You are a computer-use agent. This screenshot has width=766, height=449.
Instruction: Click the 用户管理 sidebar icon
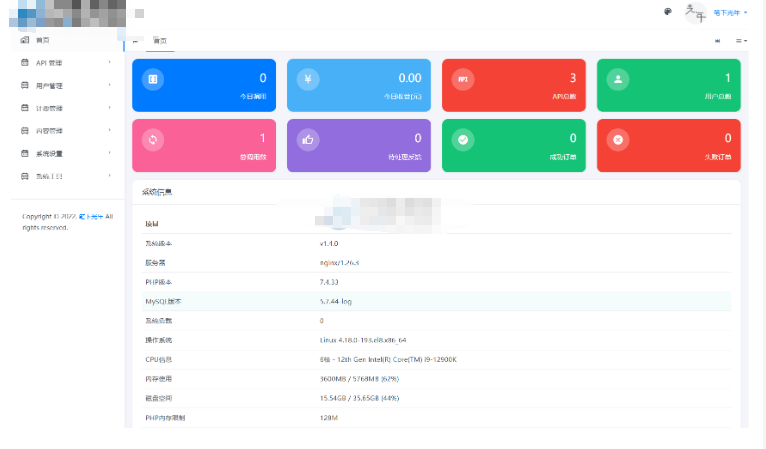25,85
